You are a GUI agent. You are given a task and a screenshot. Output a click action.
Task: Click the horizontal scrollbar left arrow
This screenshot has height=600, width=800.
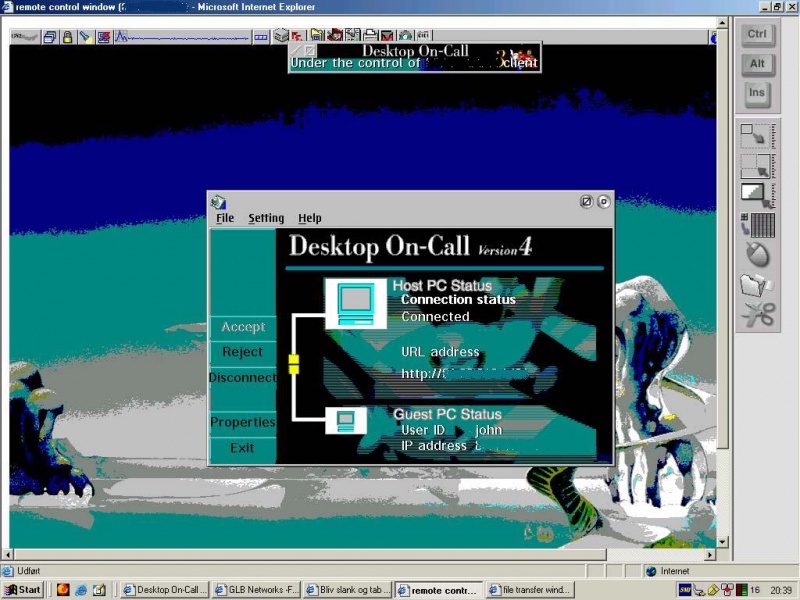click(8, 554)
